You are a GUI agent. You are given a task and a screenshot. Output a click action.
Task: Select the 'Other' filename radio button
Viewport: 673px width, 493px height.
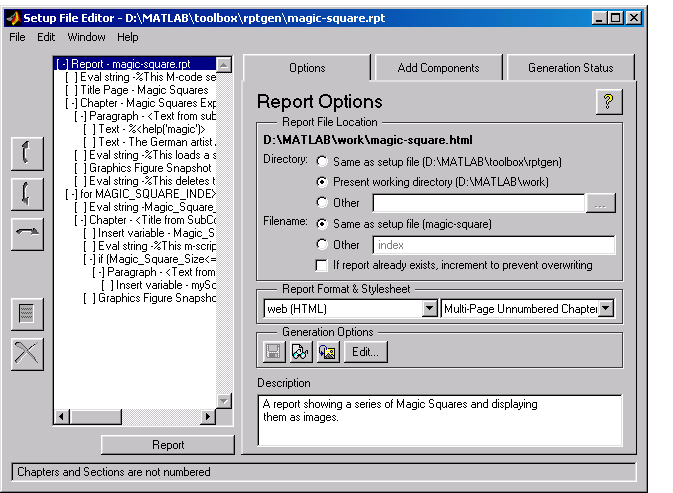pyautogui.click(x=322, y=245)
